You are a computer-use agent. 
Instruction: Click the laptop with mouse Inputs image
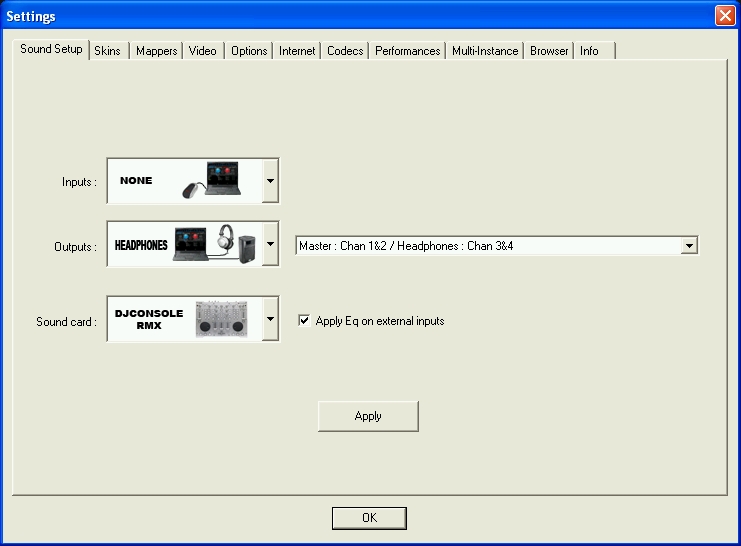[x=212, y=180]
